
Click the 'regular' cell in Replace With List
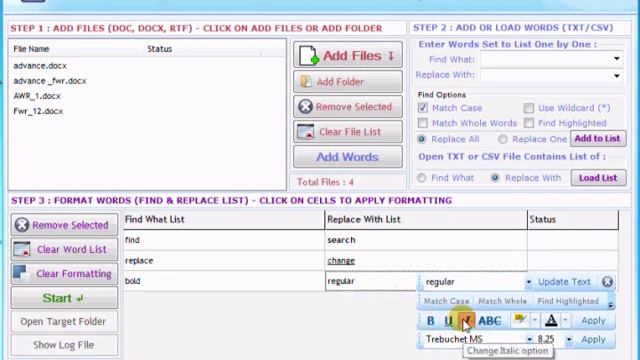tap(371, 281)
